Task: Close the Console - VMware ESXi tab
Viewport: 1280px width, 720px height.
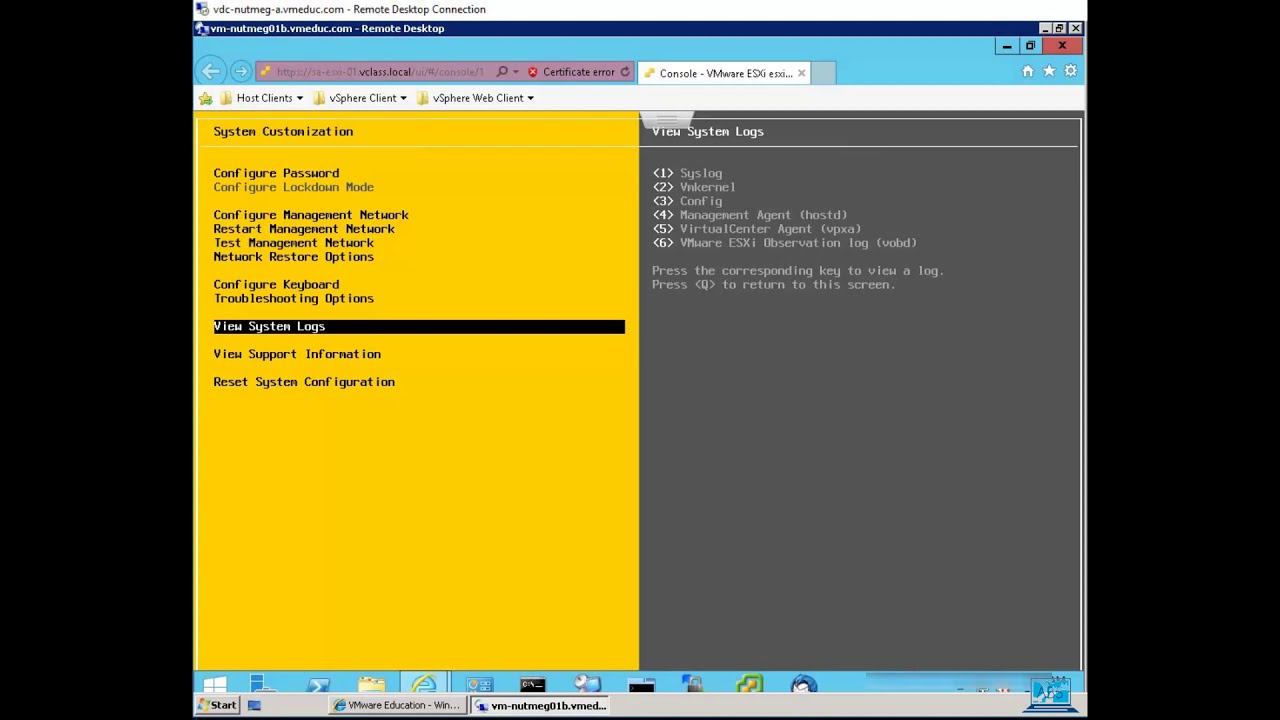Action: pyautogui.click(x=801, y=73)
